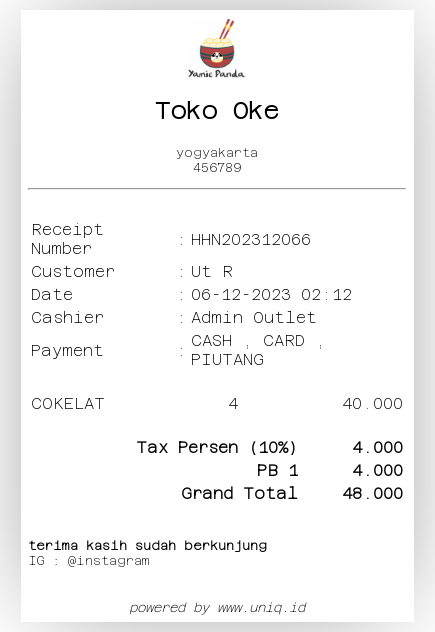Select the date 06-12-2023 02:12
Screen dimensions: 435x632
271,295
